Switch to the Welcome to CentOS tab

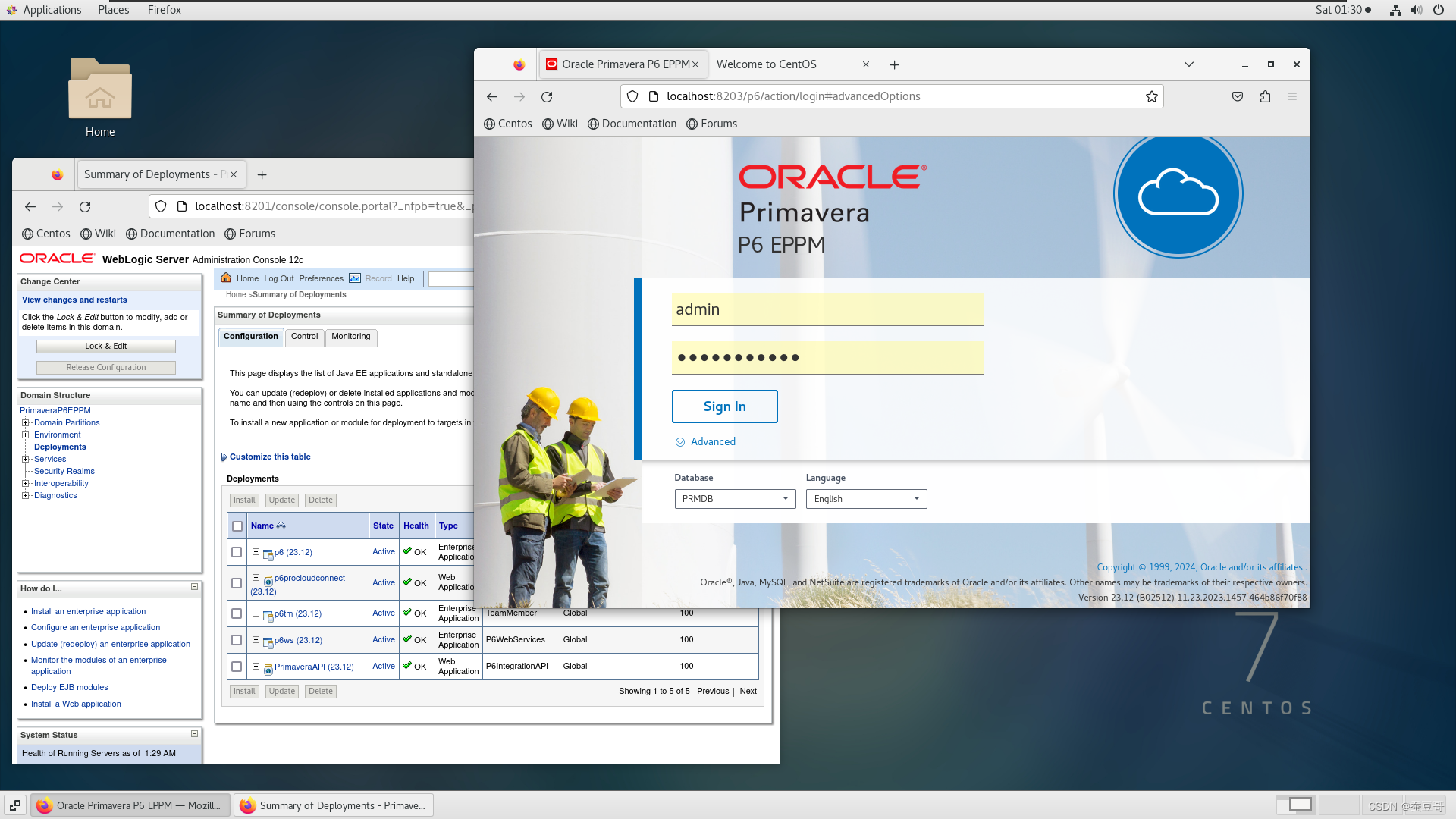[x=766, y=64]
